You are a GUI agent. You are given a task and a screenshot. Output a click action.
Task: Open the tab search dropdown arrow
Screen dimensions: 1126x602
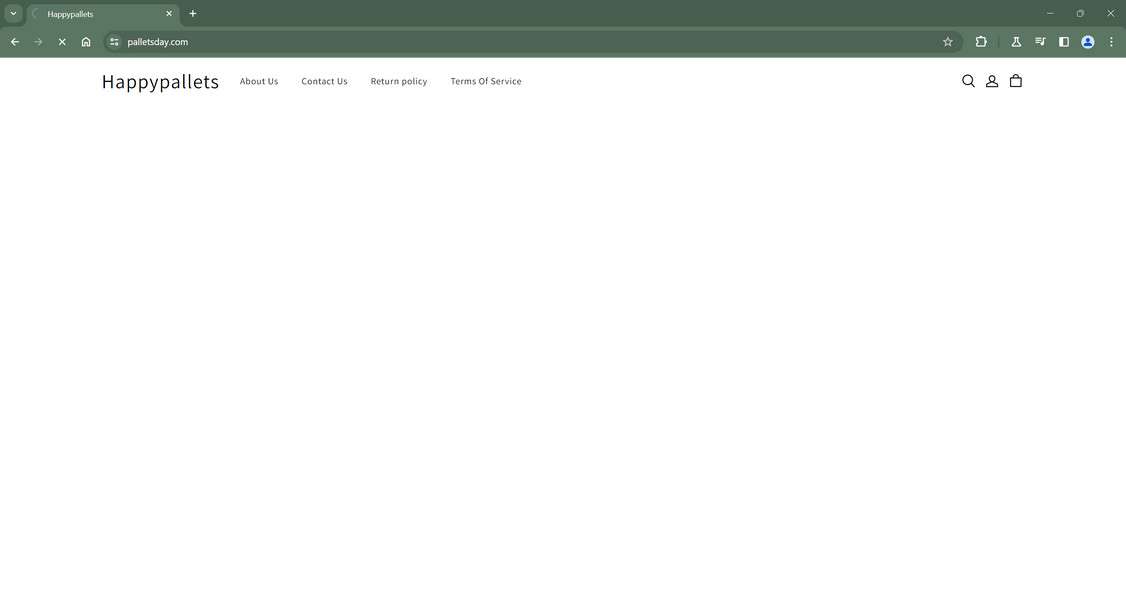(x=13, y=13)
